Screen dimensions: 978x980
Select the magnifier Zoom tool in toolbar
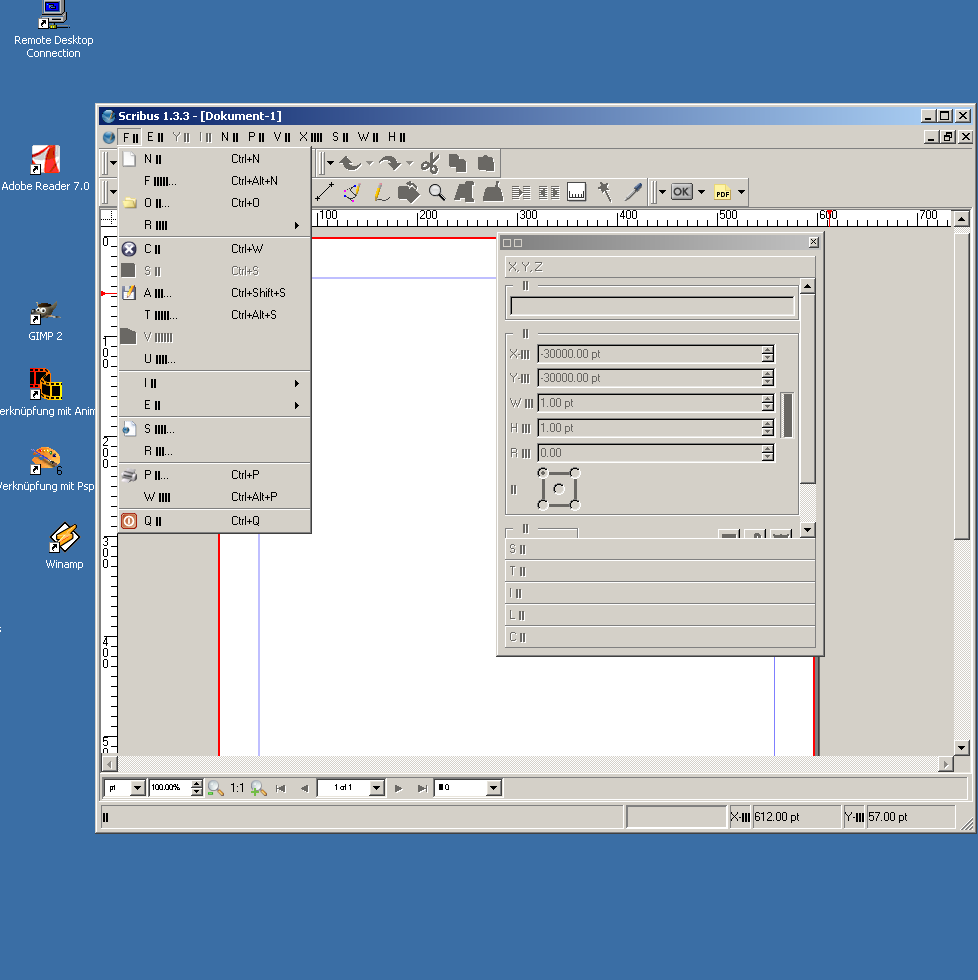click(437, 192)
